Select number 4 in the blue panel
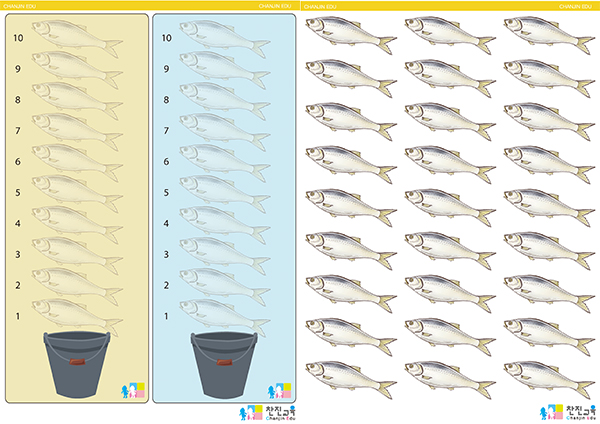This screenshot has height=424, width=600. pos(166,223)
